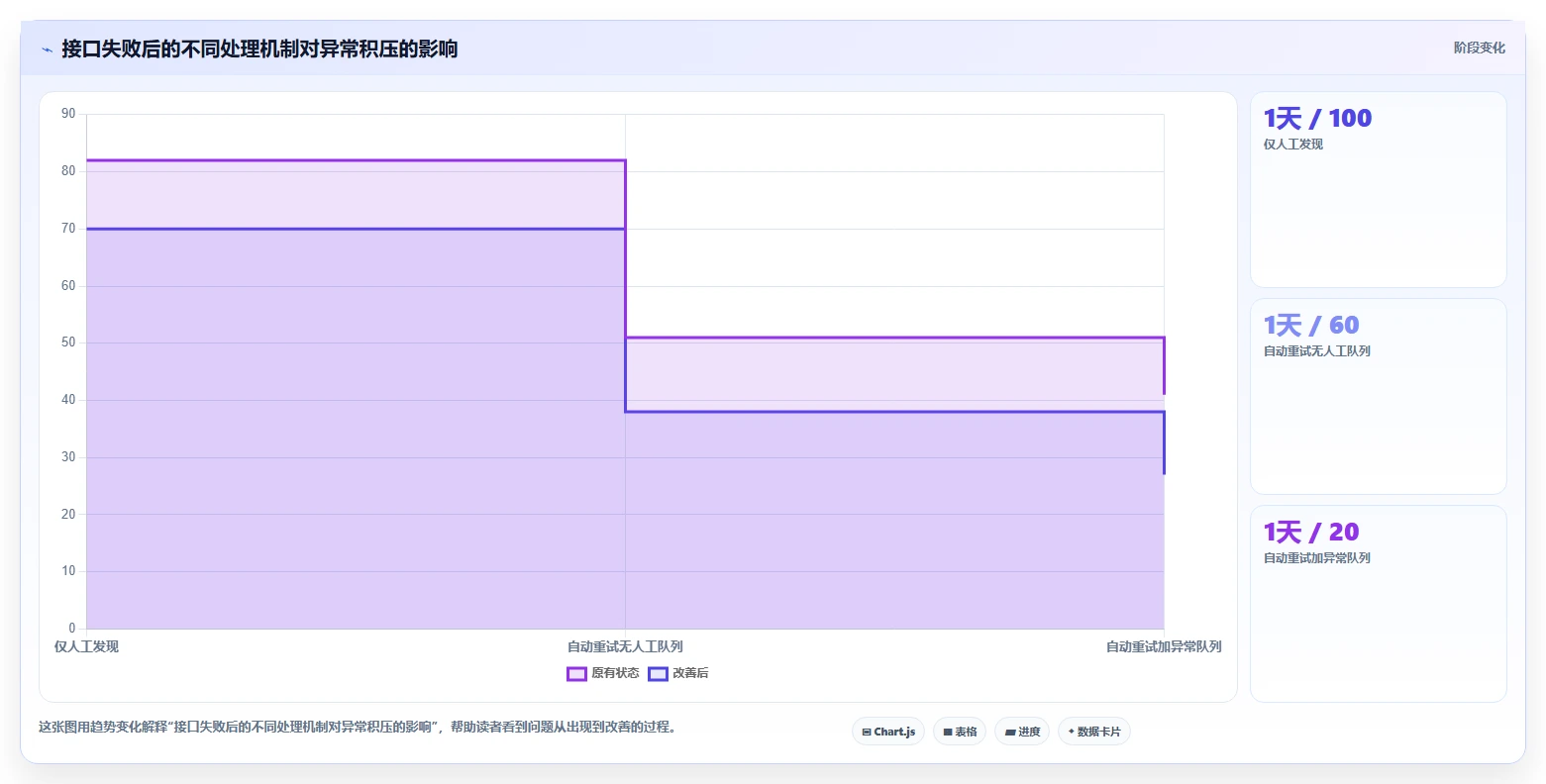Click 自动重试加异常队列 card subtitle
Image resolution: width=1546 pixels, height=784 pixels.
1316,558
